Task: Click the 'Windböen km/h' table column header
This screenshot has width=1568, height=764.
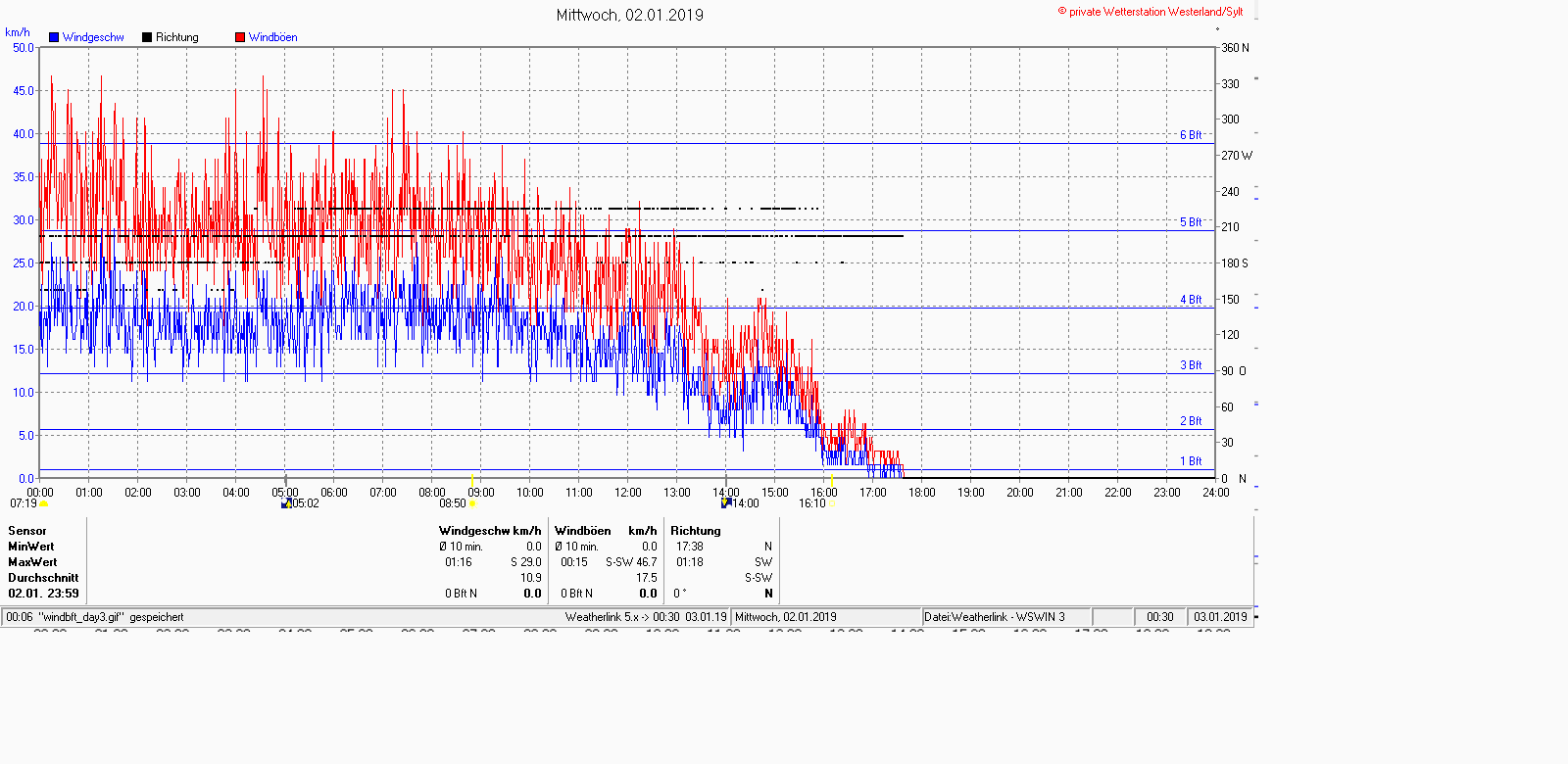Action: pyautogui.click(x=606, y=531)
